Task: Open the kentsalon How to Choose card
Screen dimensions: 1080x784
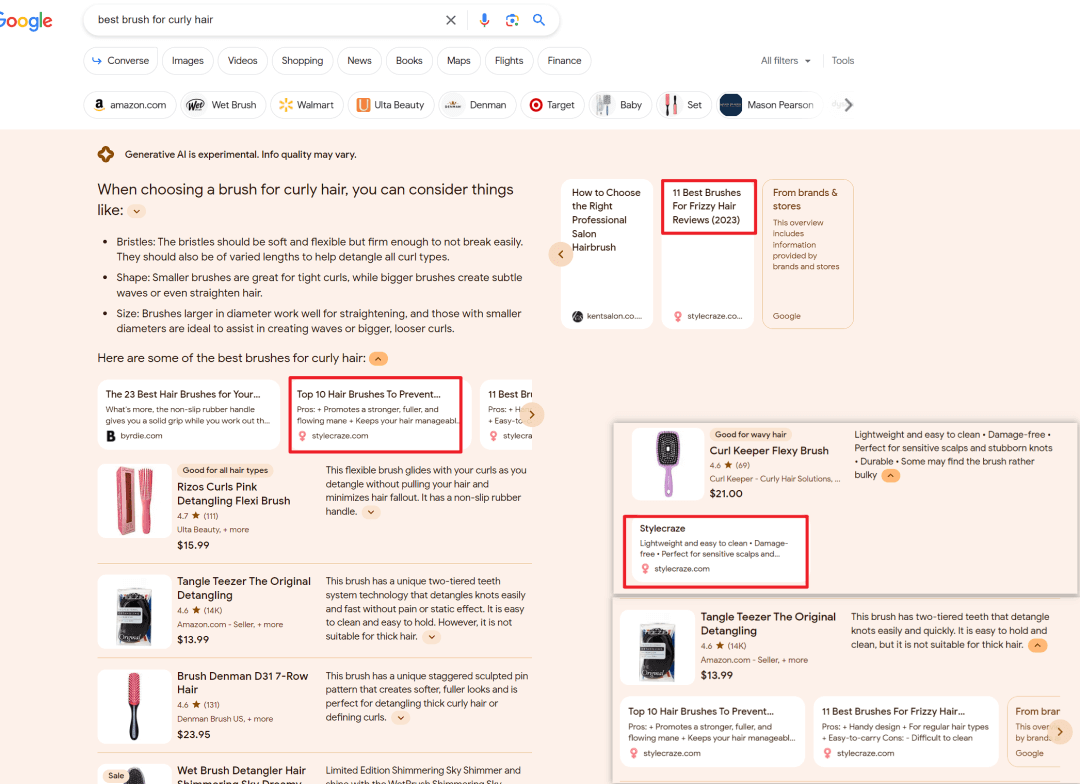Action: click(607, 254)
